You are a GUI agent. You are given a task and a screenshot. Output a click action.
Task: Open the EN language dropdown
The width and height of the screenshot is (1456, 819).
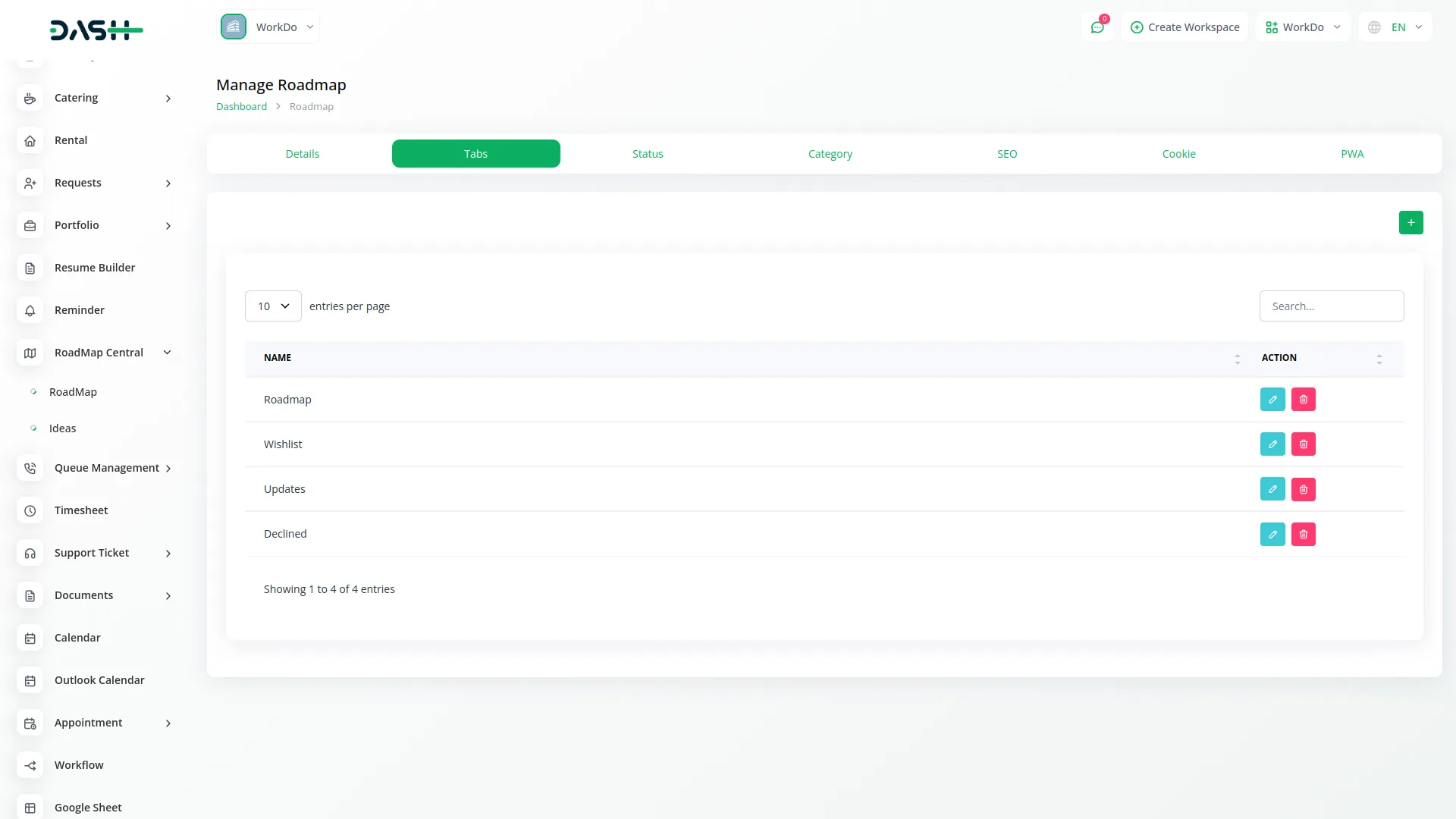pyautogui.click(x=1395, y=27)
